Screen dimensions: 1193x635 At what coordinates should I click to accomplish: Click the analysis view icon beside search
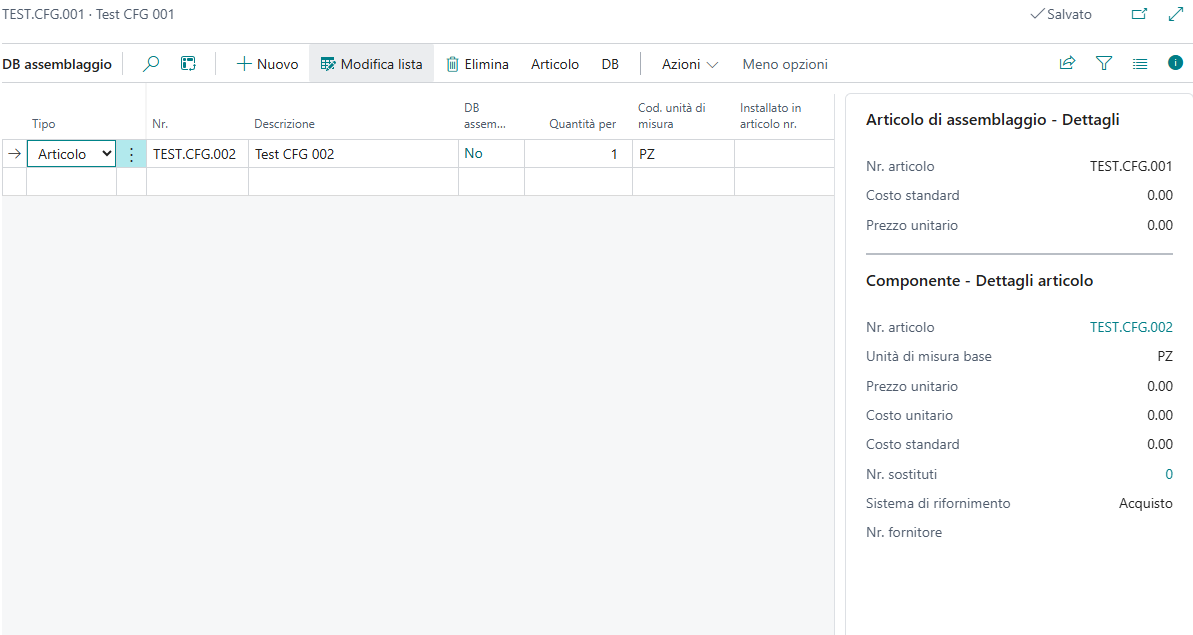[x=188, y=64]
